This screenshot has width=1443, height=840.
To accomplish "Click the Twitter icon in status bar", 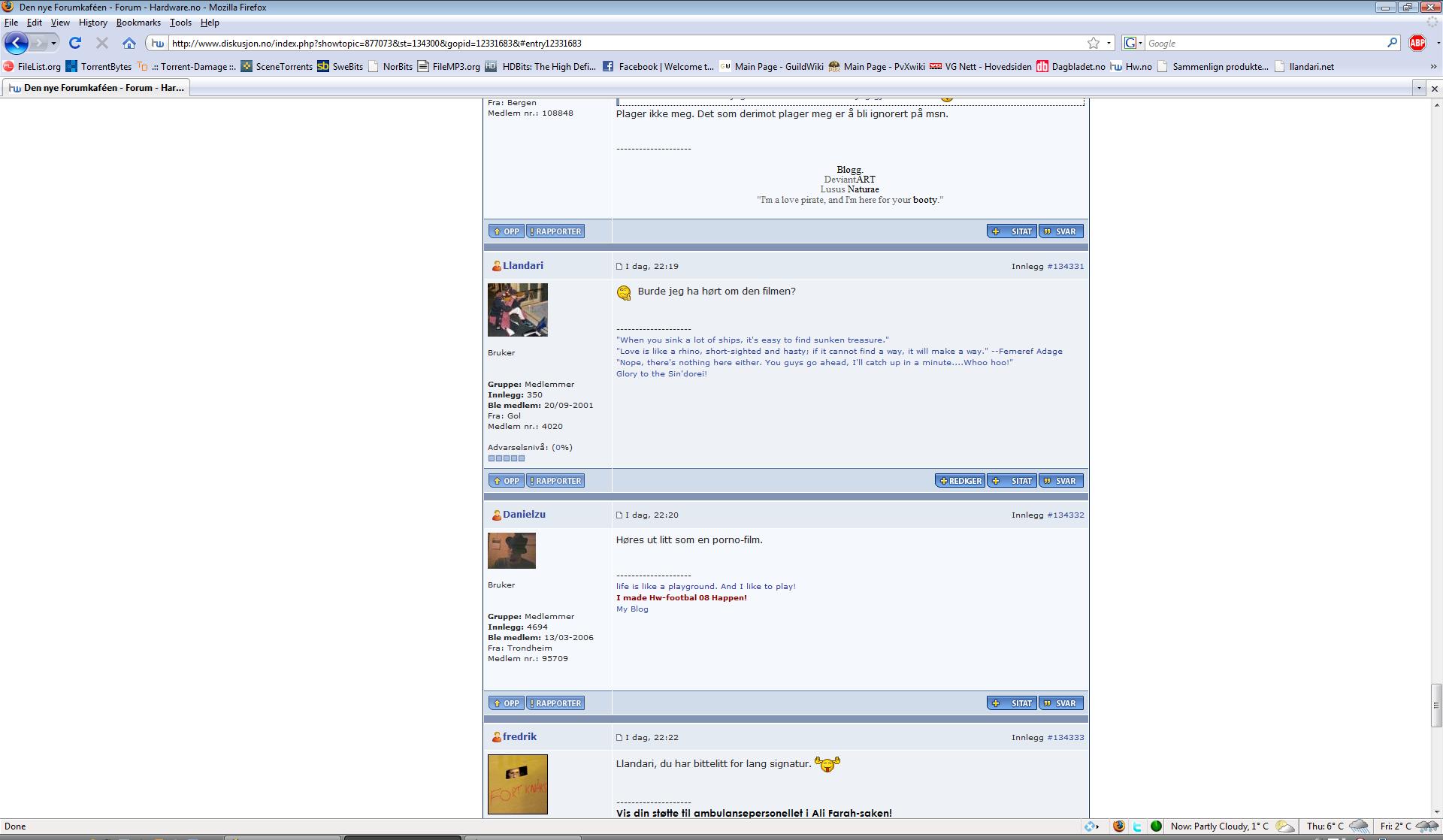I will [1137, 826].
